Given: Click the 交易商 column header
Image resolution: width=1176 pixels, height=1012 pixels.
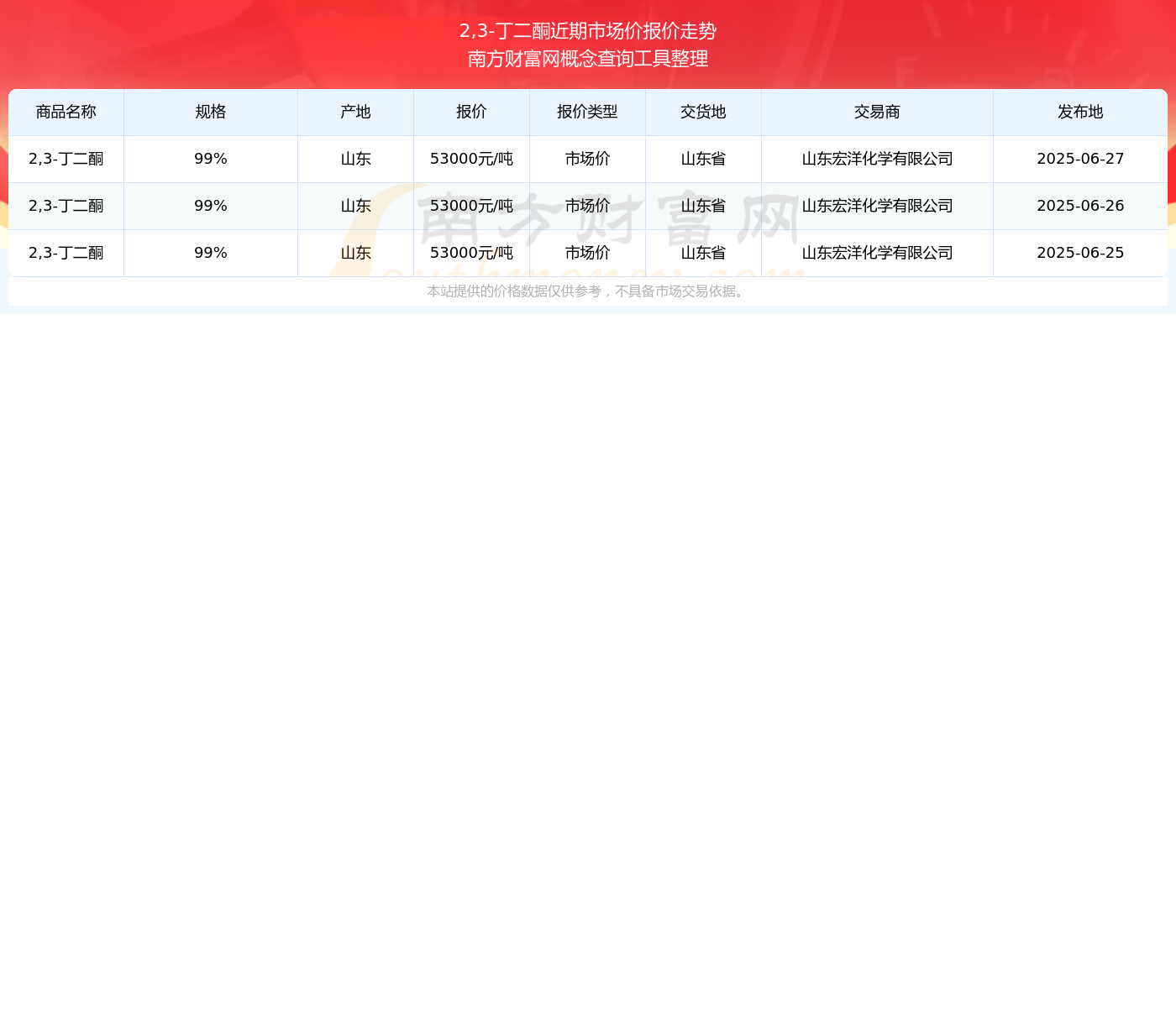Looking at the screenshot, I should [x=878, y=112].
